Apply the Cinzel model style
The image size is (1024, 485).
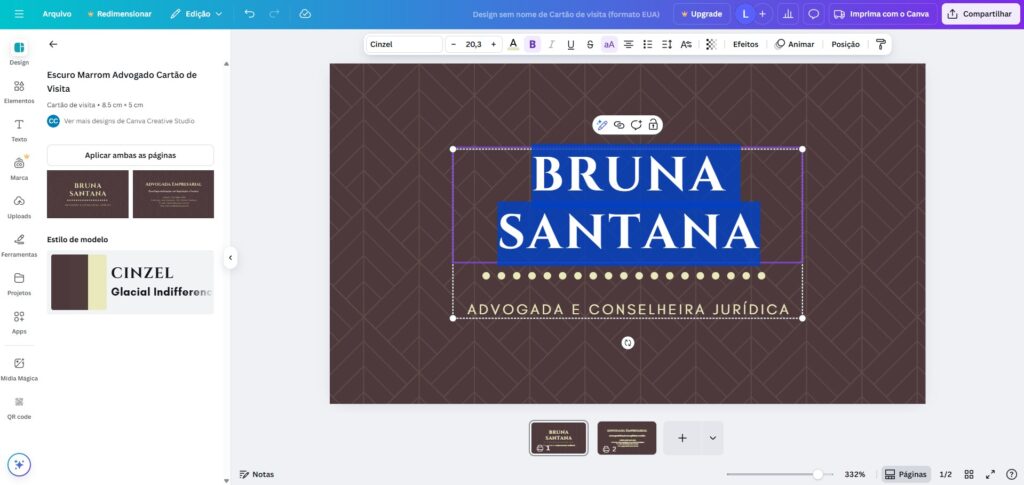(130, 282)
